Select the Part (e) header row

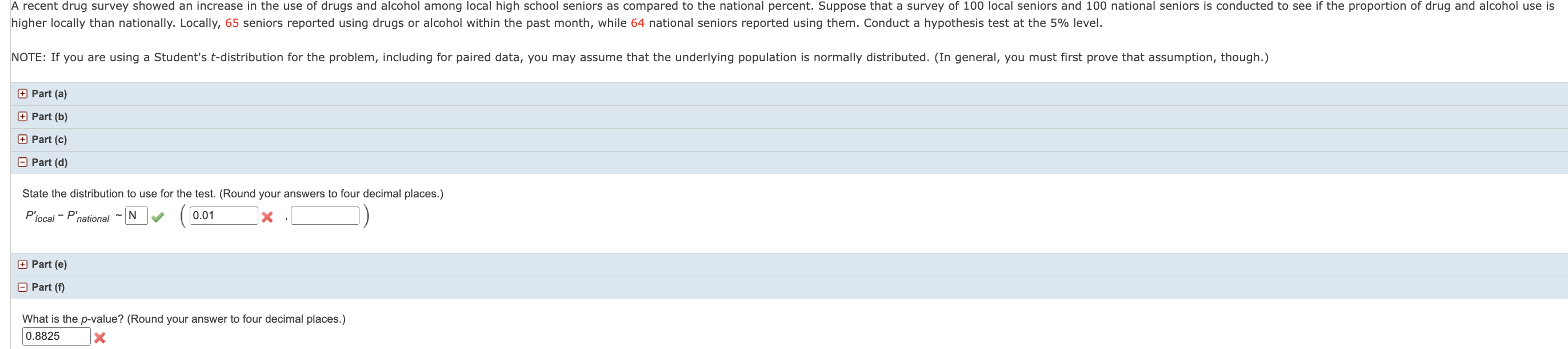coord(49,264)
